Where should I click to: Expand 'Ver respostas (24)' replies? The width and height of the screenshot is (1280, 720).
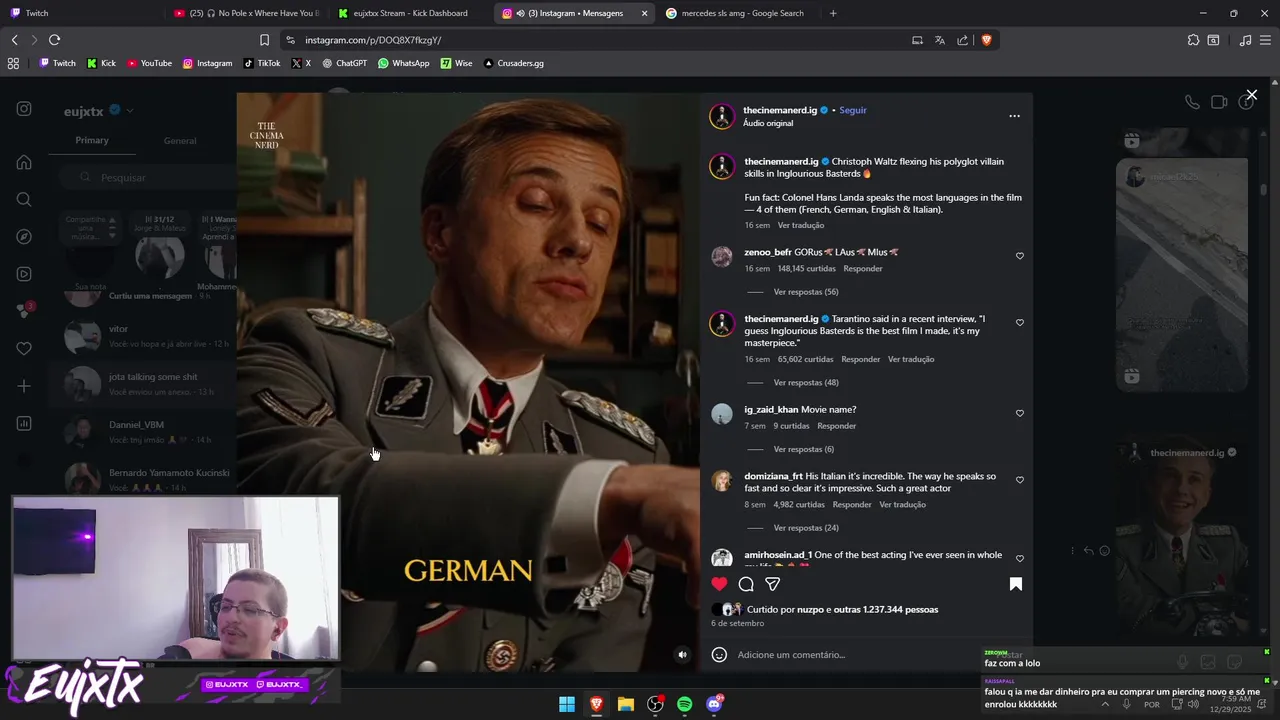[x=805, y=528]
